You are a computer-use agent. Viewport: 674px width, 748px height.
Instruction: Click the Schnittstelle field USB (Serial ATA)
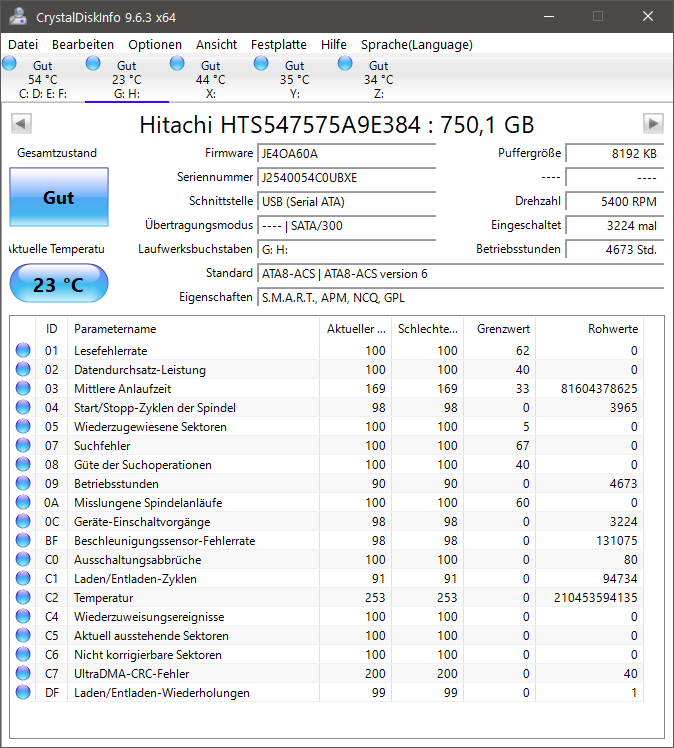point(347,201)
